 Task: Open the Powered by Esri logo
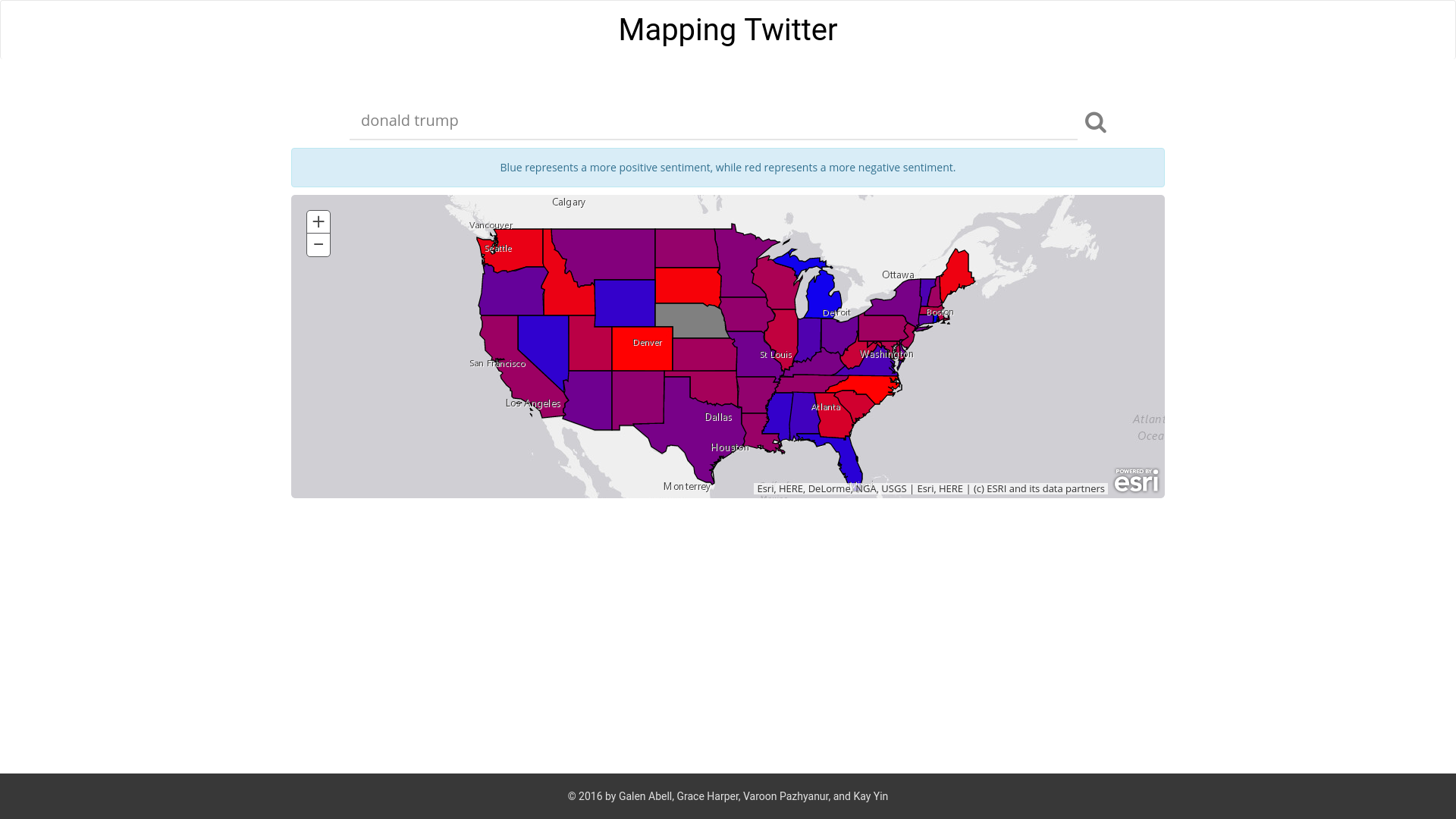tap(1136, 481)
